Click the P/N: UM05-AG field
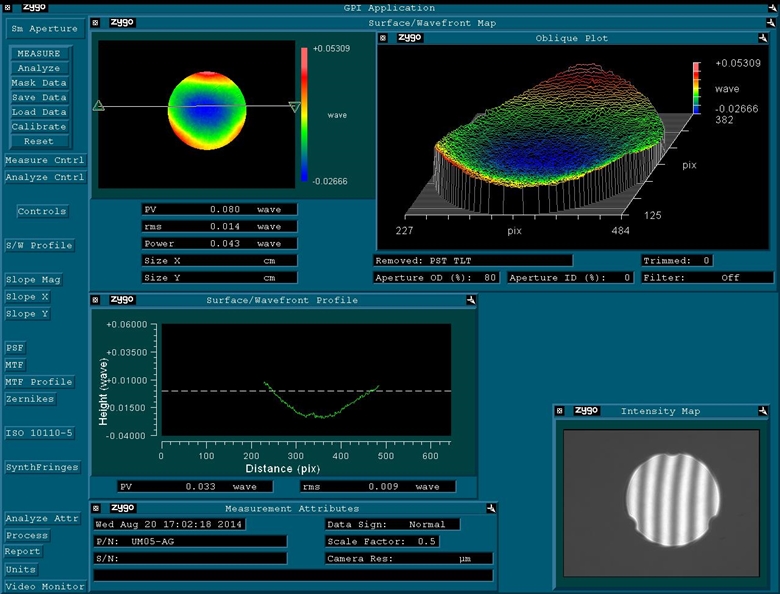The height and width of the screenshot is (594, 780). pyautogui.click(x=191, y=541)
